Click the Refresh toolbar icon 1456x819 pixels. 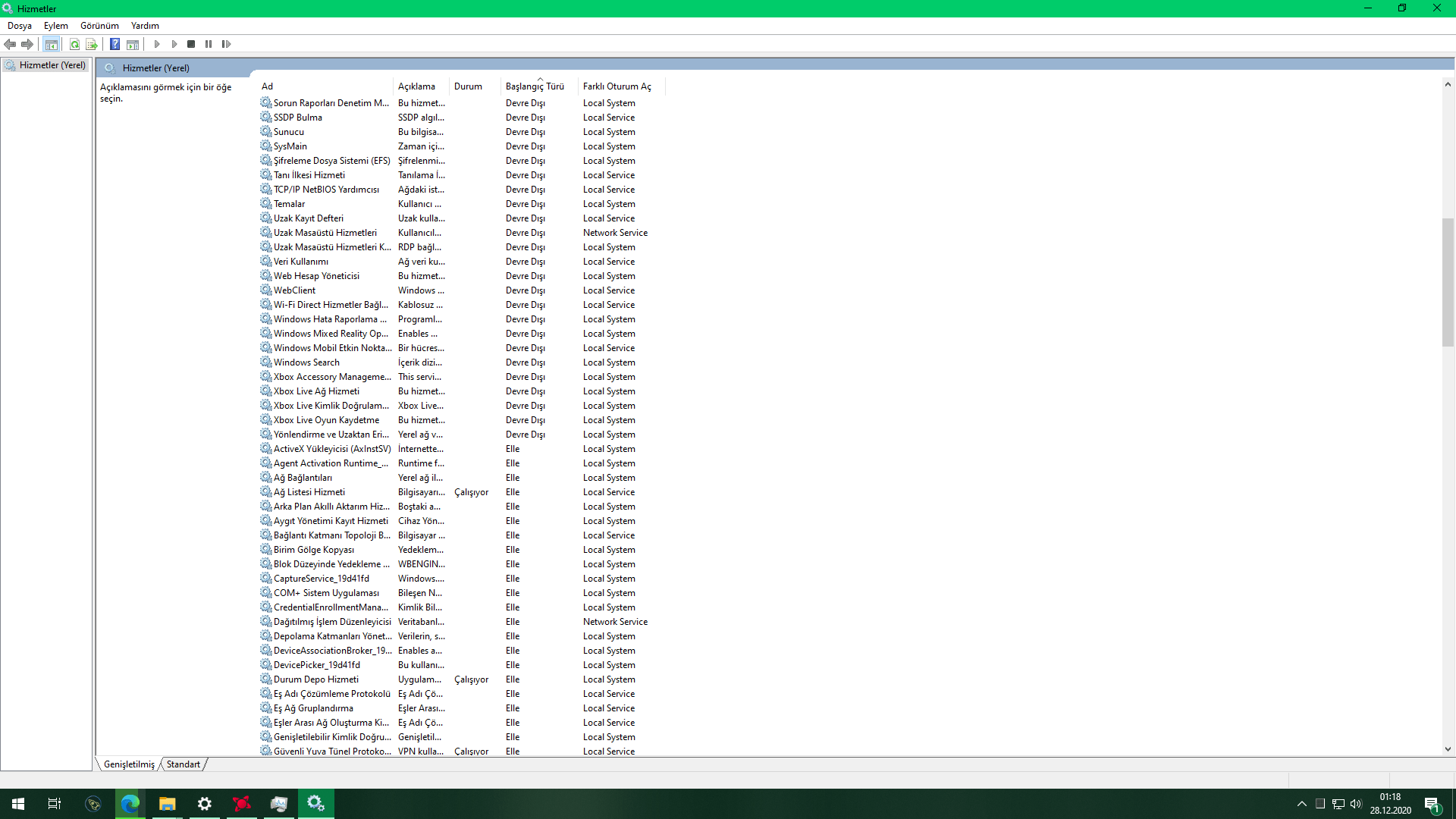(x=74, y=45)
